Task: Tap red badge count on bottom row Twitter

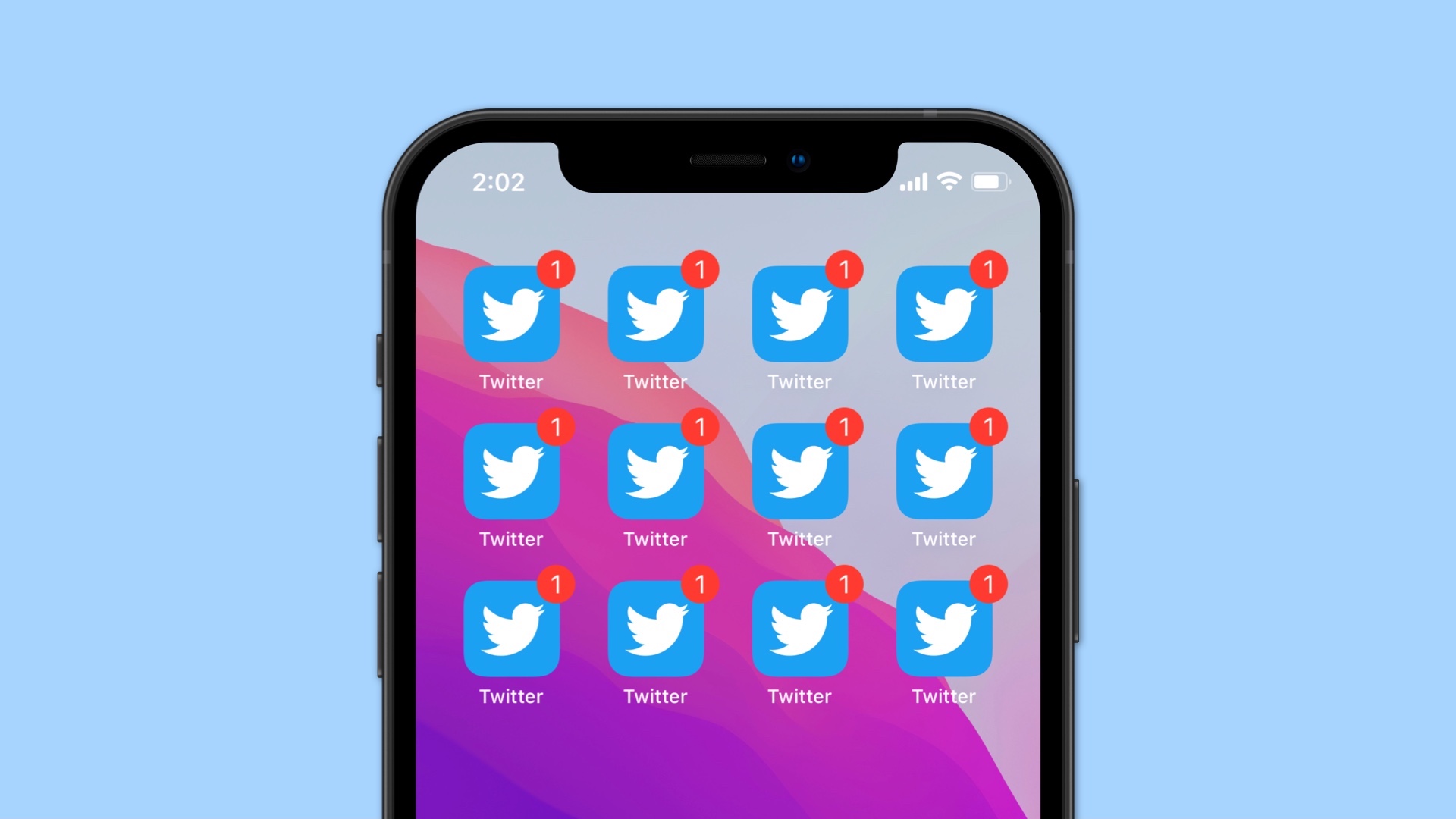Action: point(553,584)
